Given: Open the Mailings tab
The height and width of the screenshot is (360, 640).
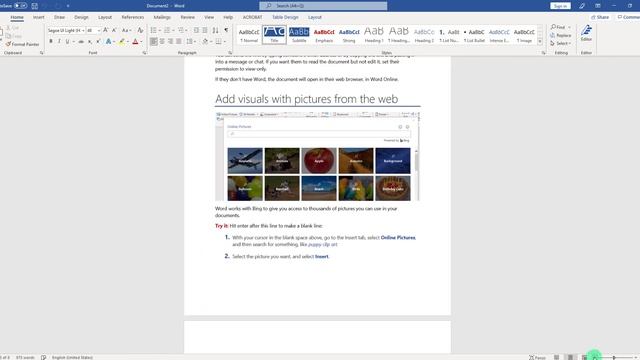Looking at the screenshot, I should (162, 17).
